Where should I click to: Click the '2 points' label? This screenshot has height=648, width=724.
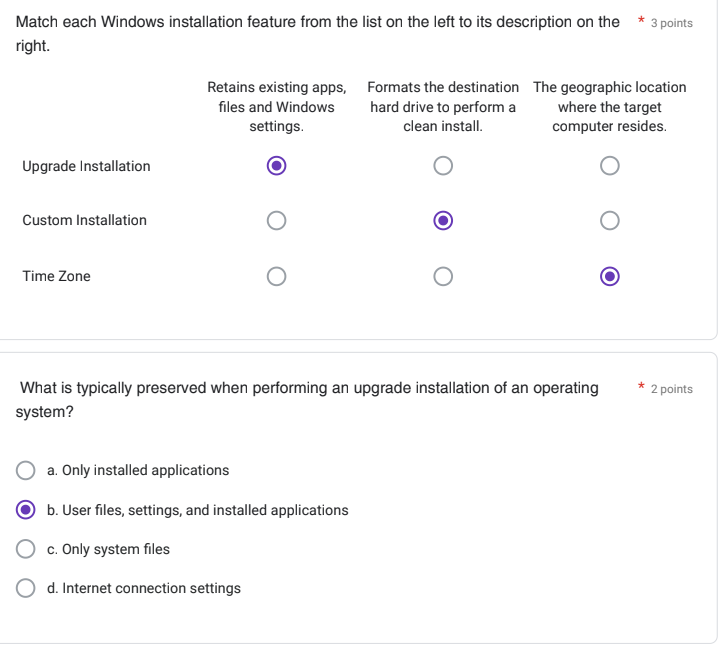(x=671, y=389)
